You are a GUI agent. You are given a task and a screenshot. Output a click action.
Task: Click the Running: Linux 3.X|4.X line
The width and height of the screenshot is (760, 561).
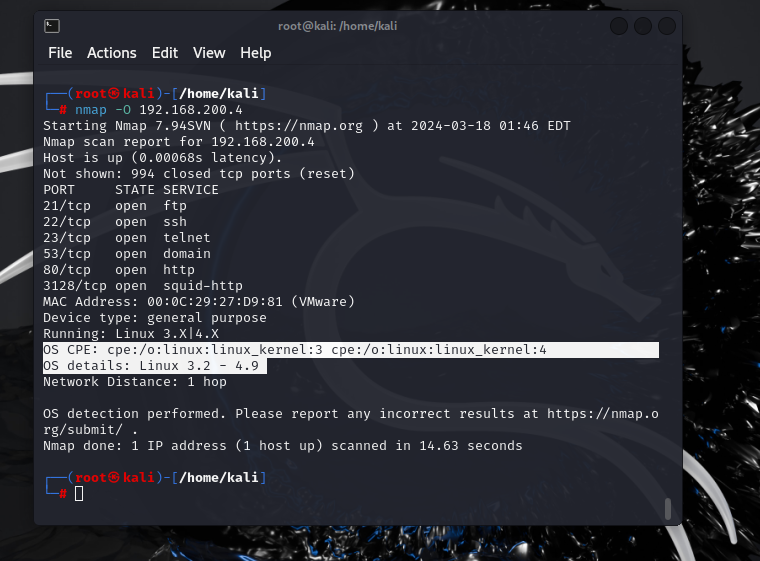131,334
